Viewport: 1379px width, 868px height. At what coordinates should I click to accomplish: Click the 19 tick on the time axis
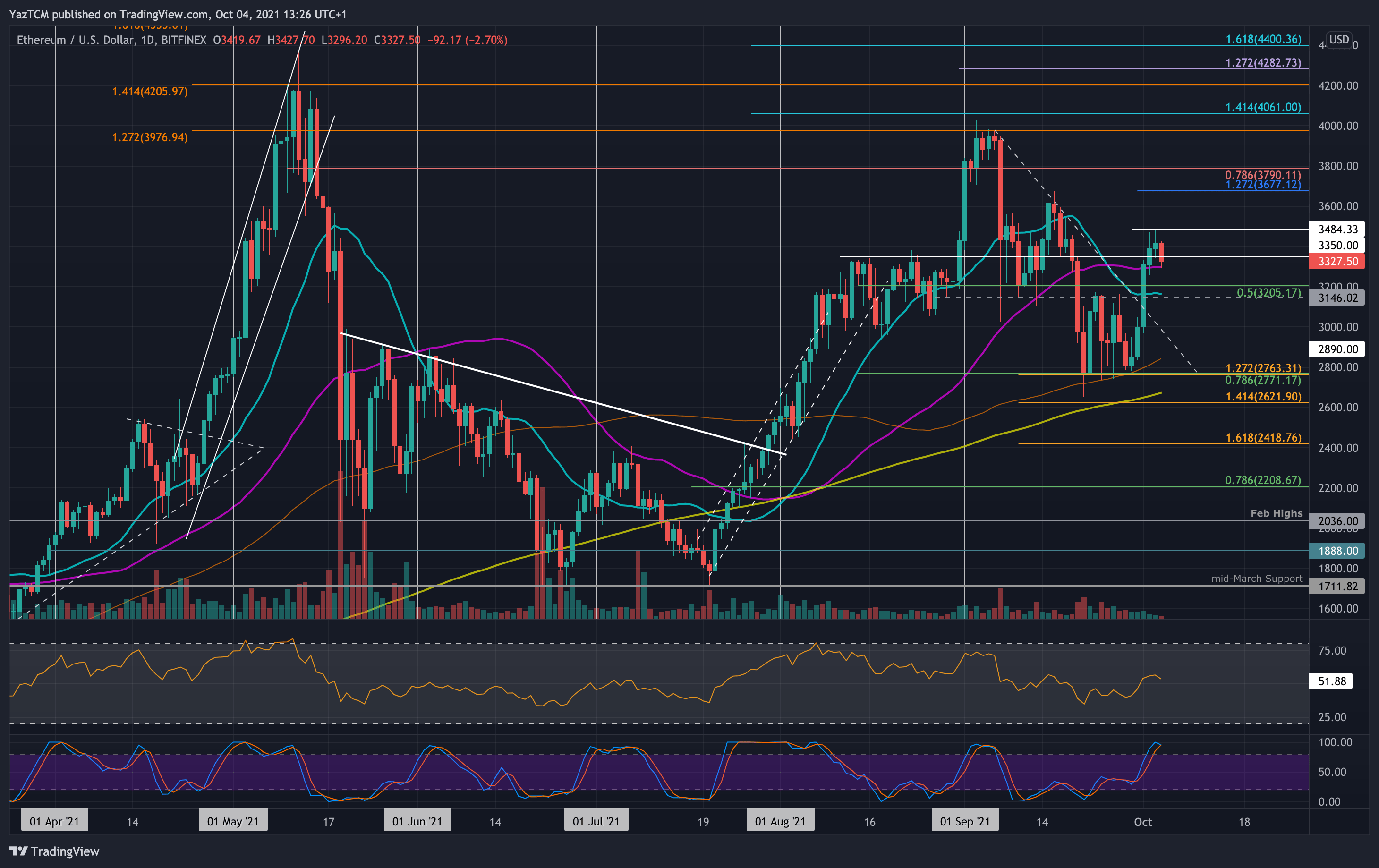pyautogui.click(x=703, y=822)
